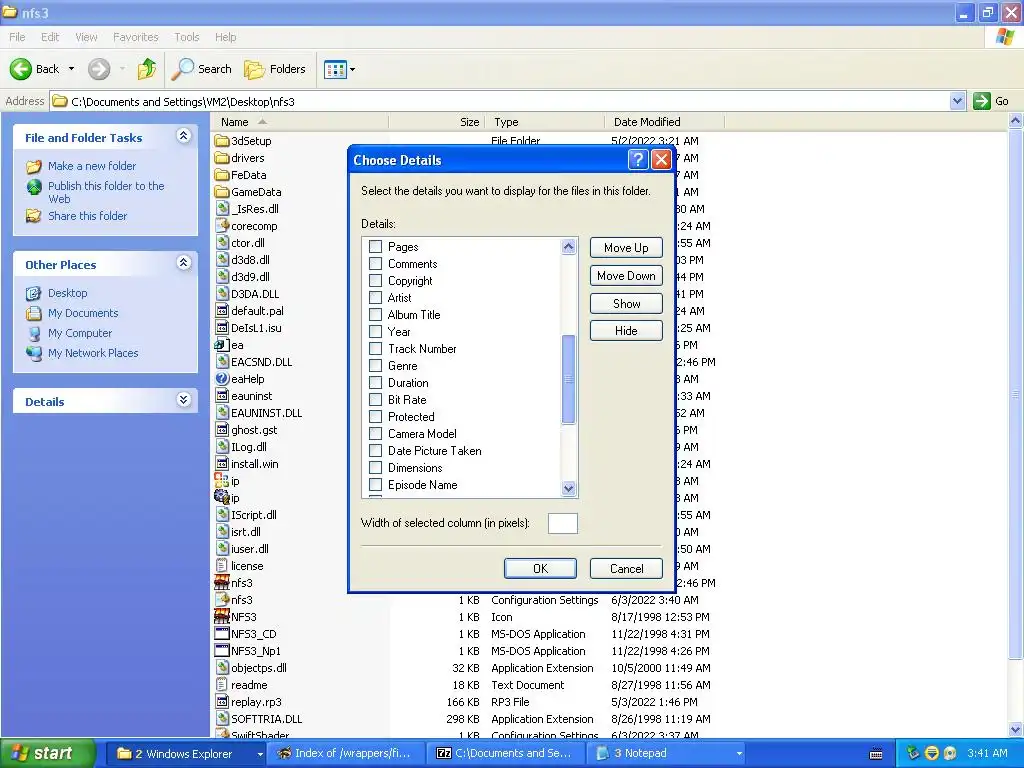The image size is (1024, 768).
Task: Open the Edit menu
Action: [x=50, y=37]
